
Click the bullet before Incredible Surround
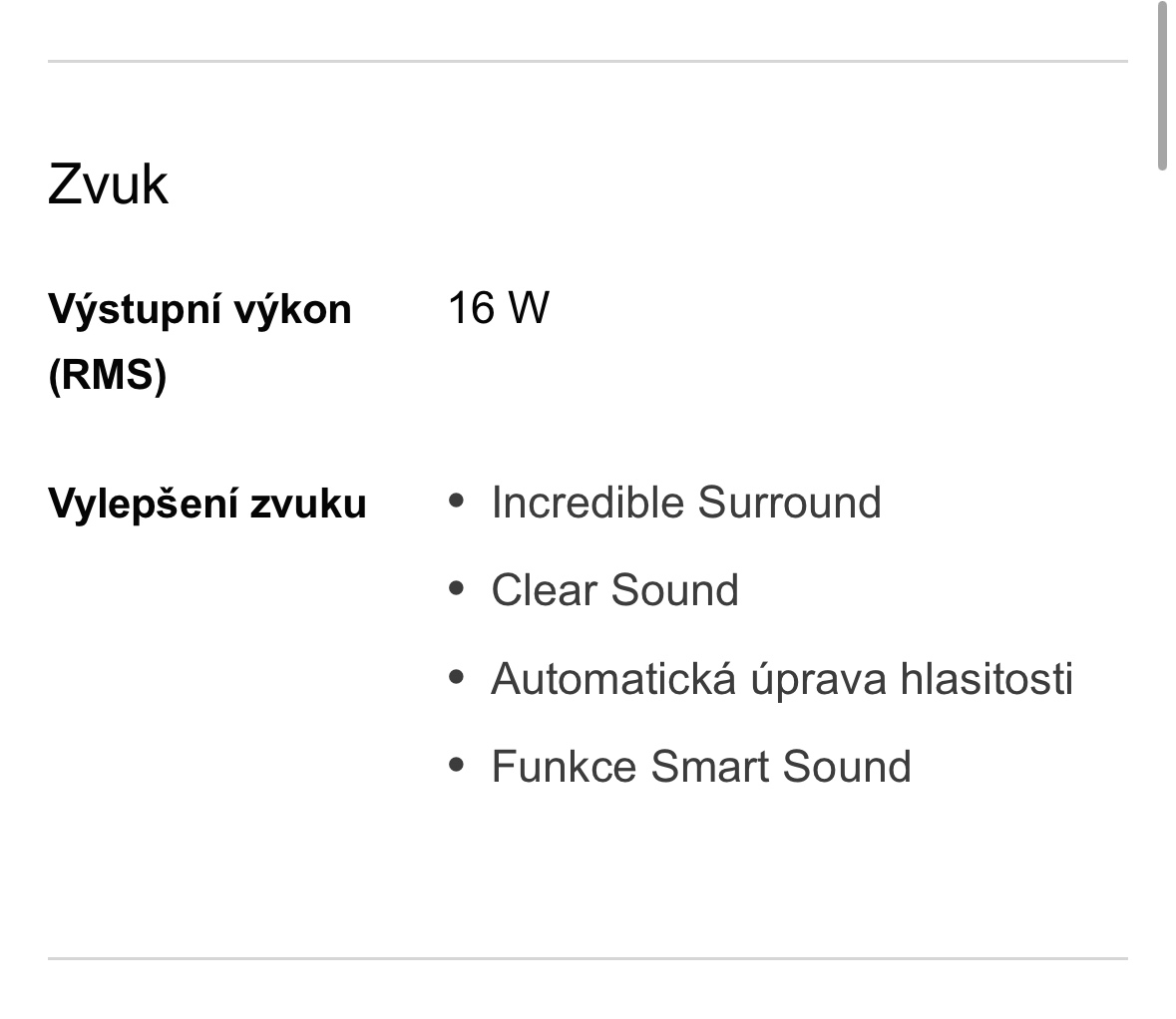pos(458,501)
